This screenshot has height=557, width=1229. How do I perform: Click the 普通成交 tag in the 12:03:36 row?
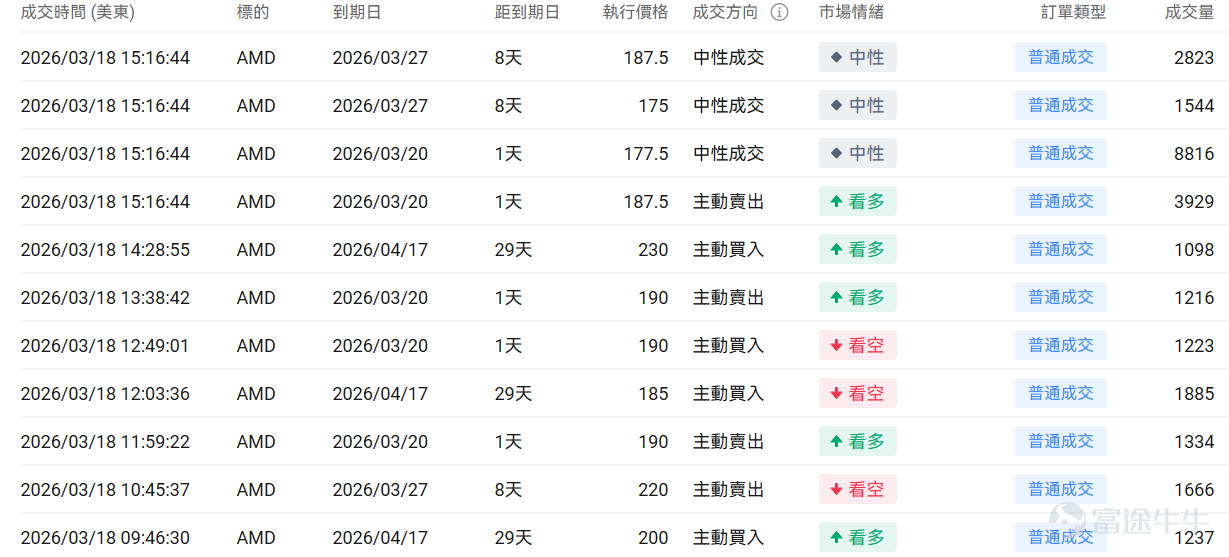tap(1061, 394)
